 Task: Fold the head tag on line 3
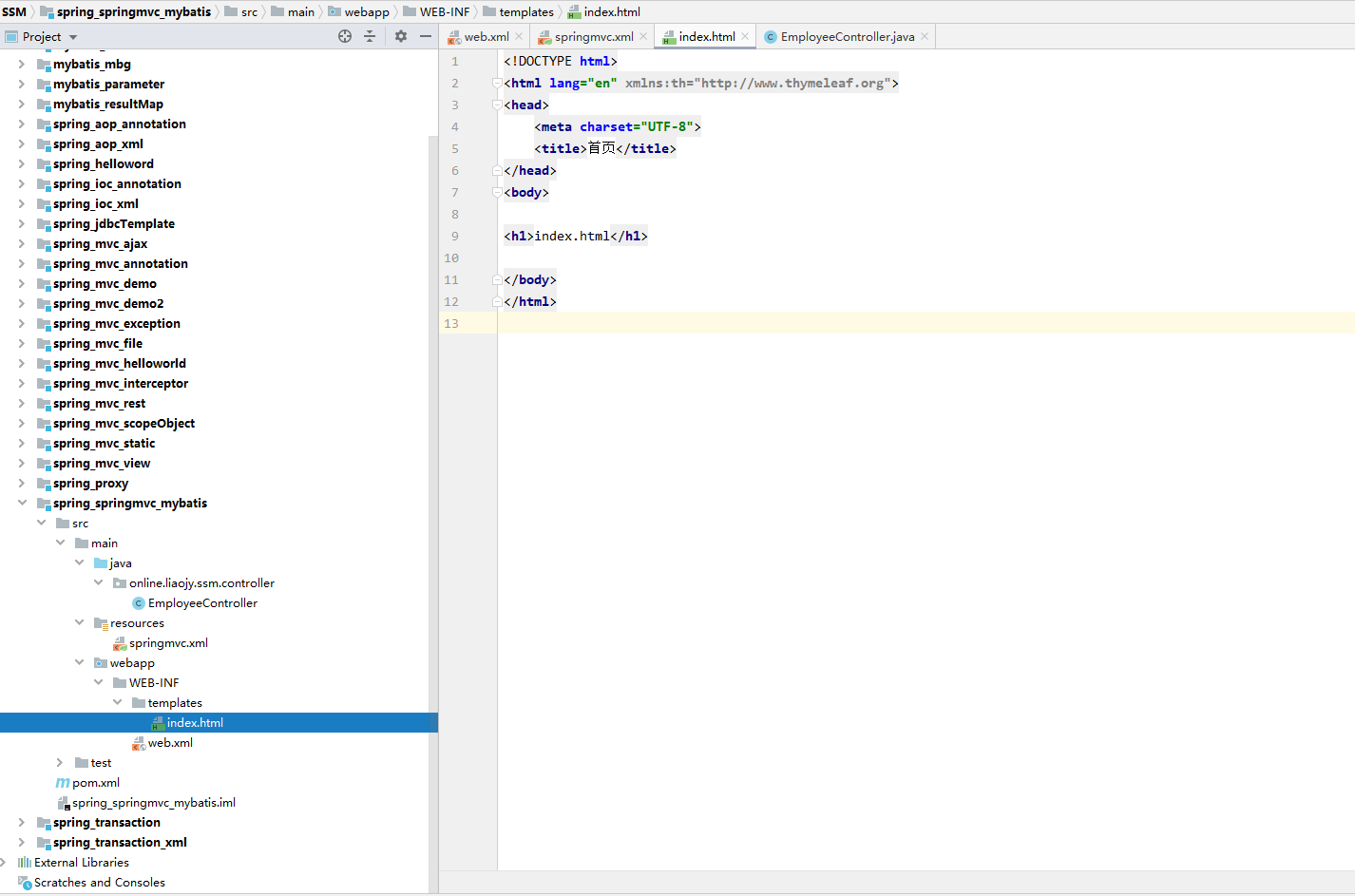coord(497,105)
